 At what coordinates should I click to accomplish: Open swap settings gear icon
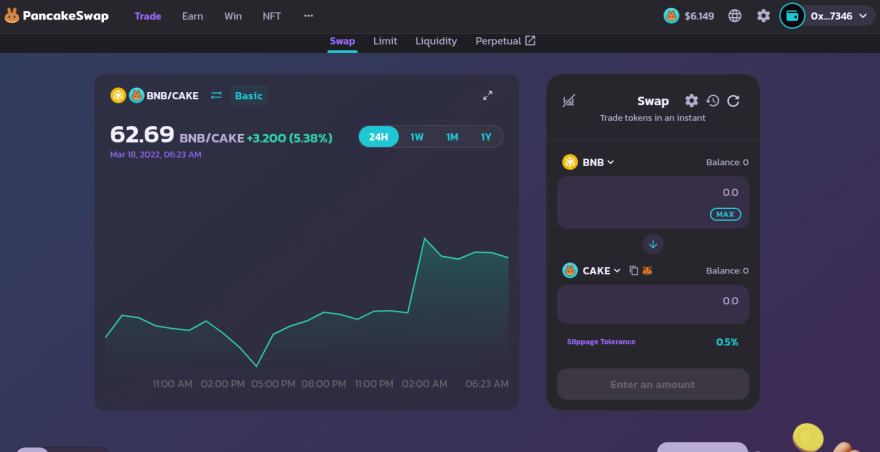[691, 101]
